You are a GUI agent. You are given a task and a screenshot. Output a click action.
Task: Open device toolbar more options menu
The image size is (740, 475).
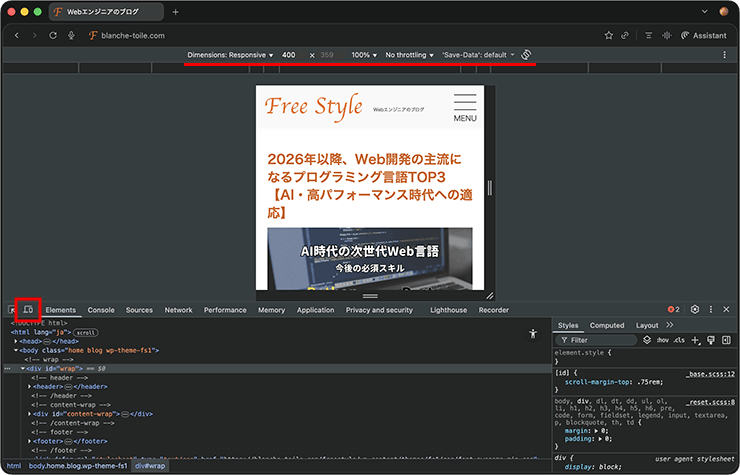724,55
